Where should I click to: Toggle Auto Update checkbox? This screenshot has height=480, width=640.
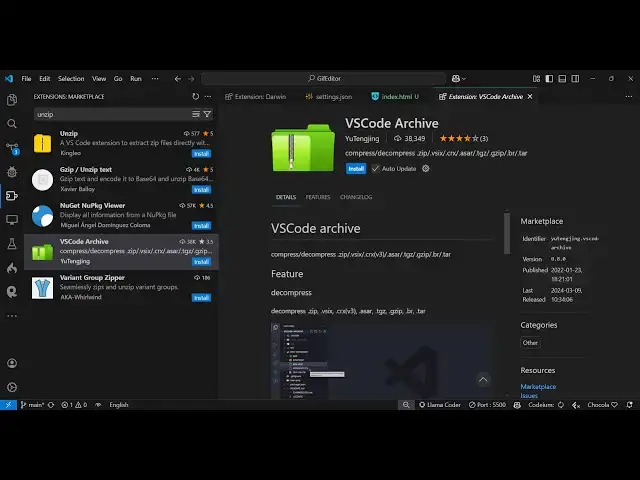(x=375, y=169)
